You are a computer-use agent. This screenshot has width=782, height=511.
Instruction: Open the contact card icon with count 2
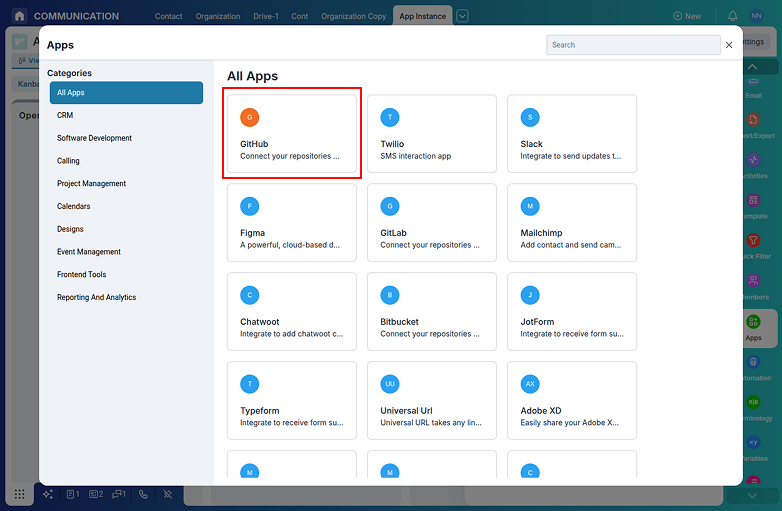tap(96, 494)
